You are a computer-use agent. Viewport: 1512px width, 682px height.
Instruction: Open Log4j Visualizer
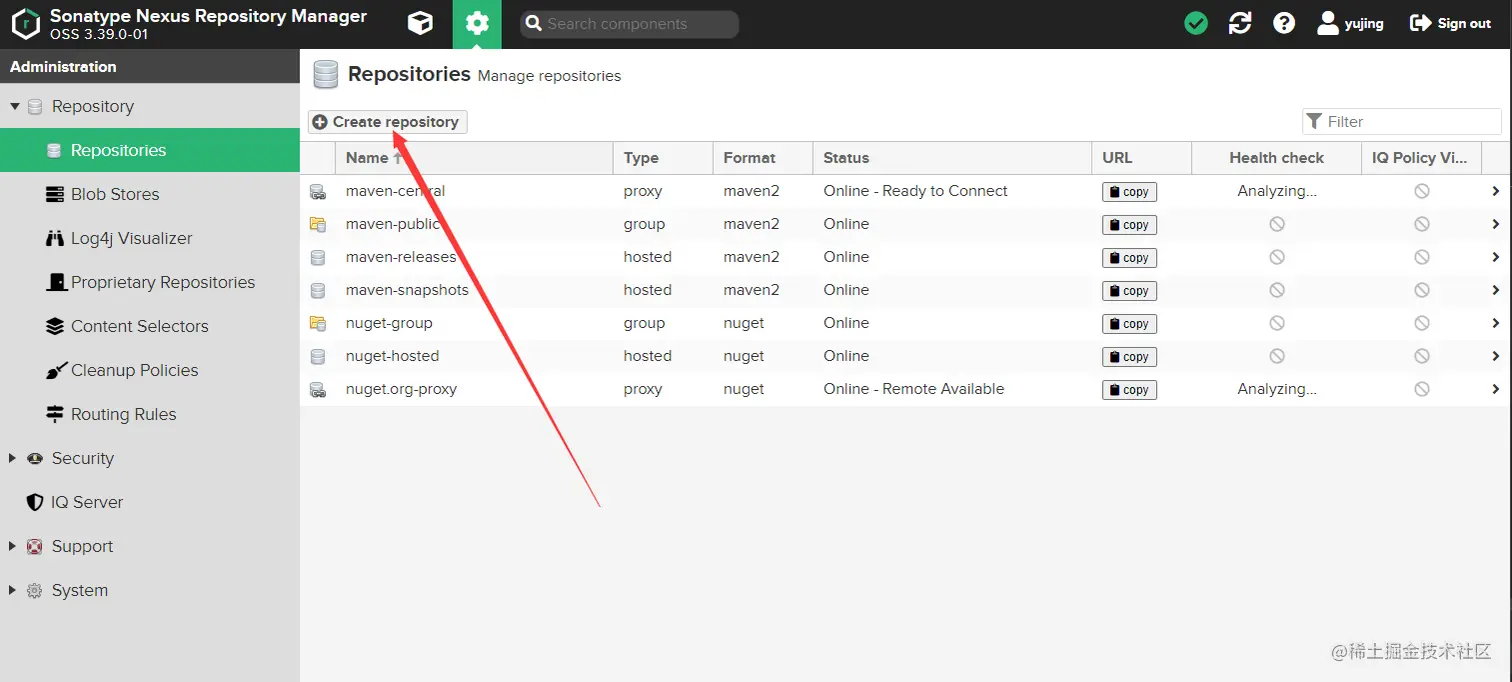pos(150,238)
